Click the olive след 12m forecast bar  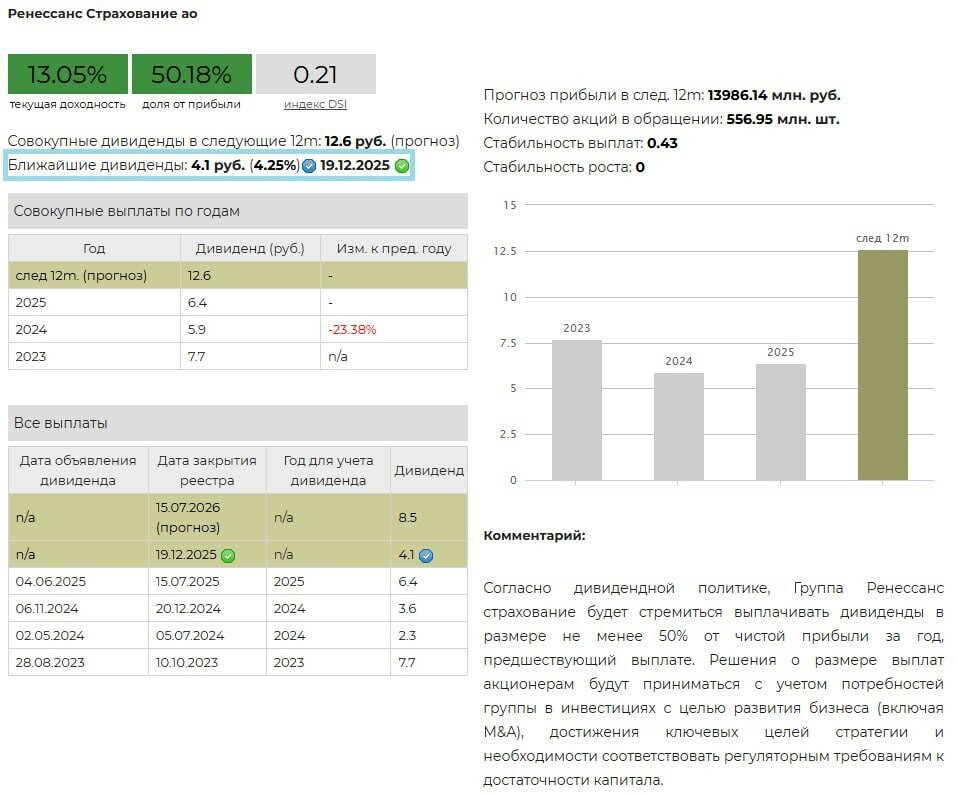click(x=882, y=365)
